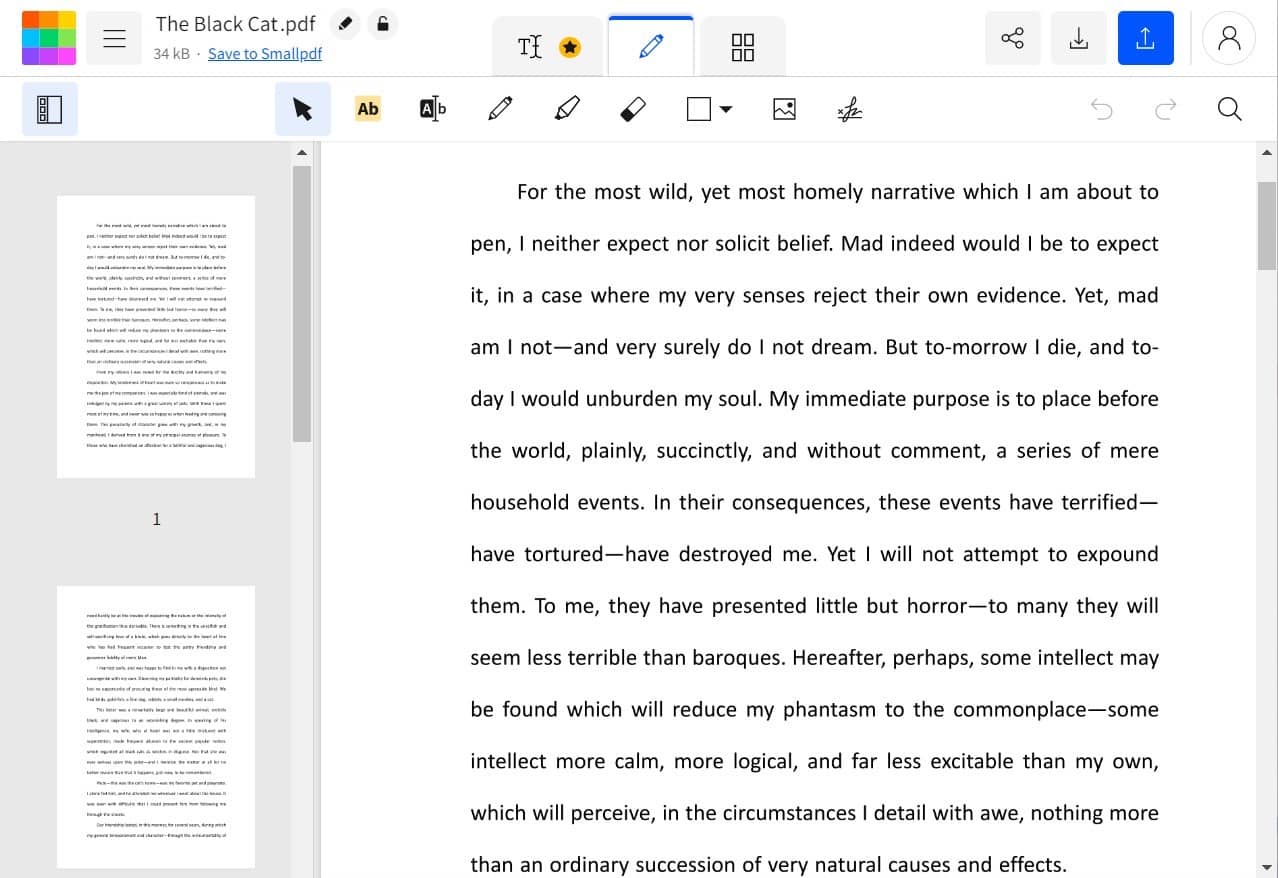
Task: Click the Smallpdf colorful logo
Action: click(x=48, y=38)
